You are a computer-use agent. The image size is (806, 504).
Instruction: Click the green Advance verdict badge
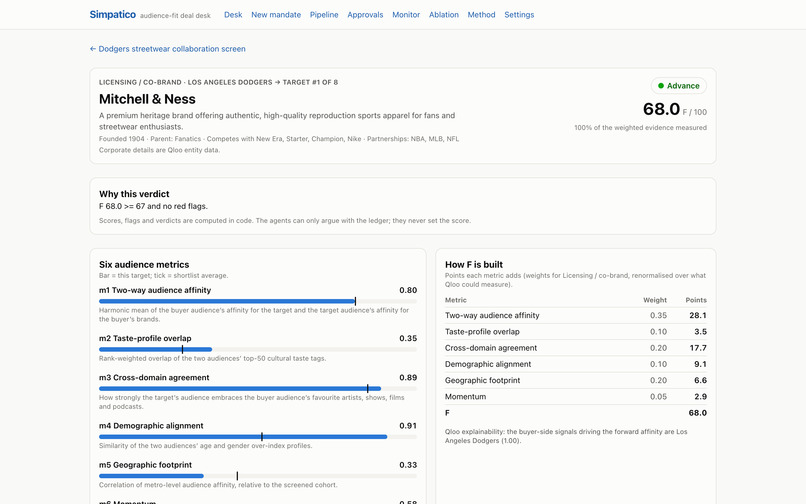point(679,86)
